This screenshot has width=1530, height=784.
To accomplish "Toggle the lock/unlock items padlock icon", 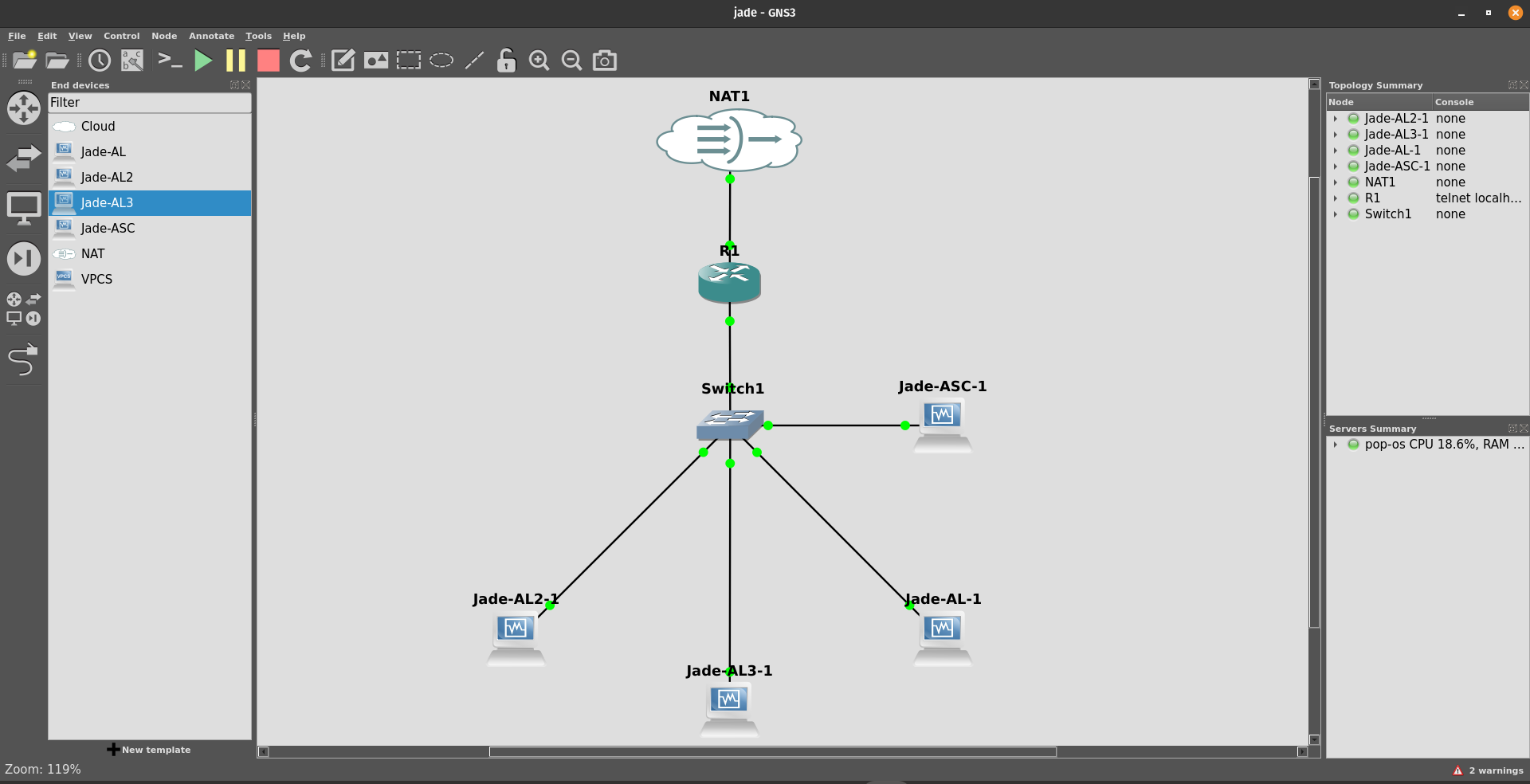I will pyautogui.click(x=506, y=61).
